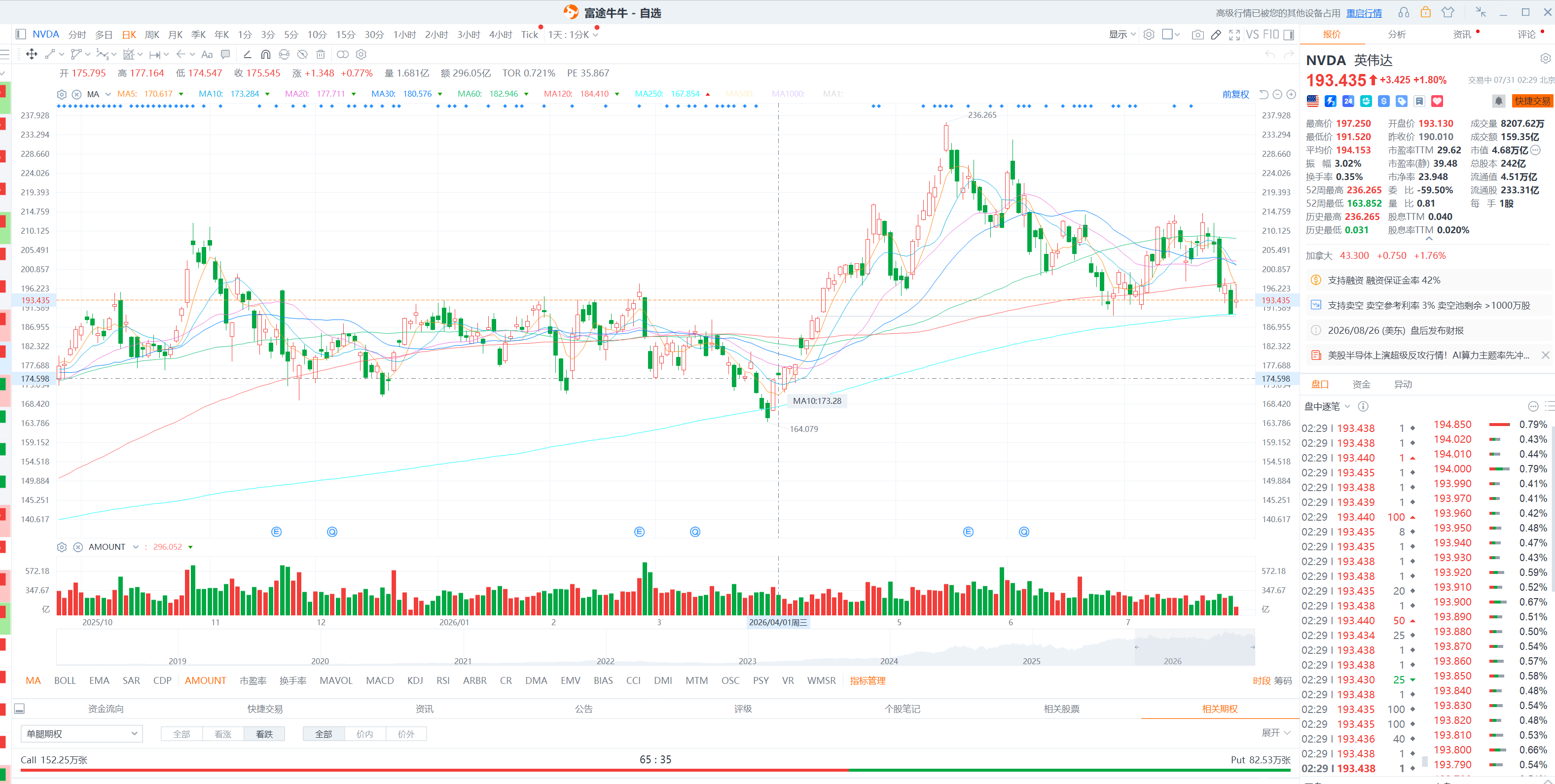Click the Call/Put ratio bar
Viewport: 1555px width, 784px height.
pyautogui.click(x=655, y=770)
